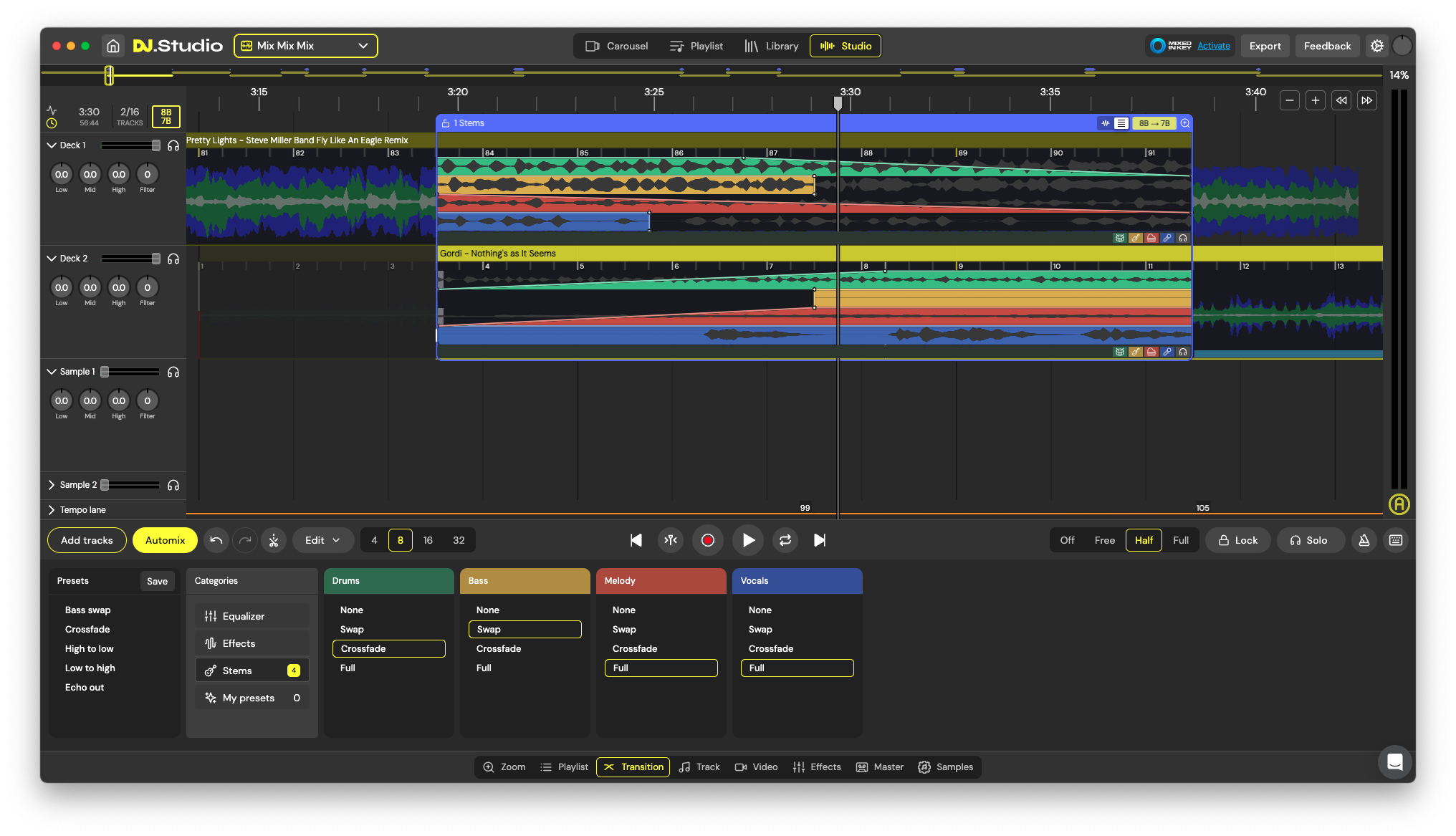Viewport: 1456px width, 836px height.
Task: Collapse the Deck 1 lane
Action: point(51,145)
